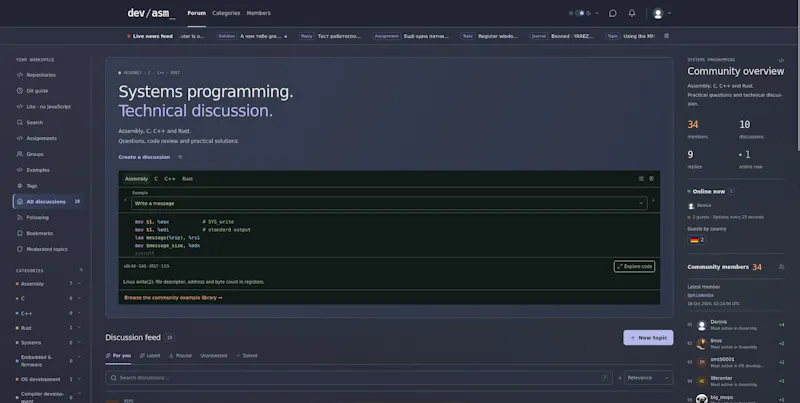The image size is (800, 403).
Task: Pause the live news feed ticker
Action: [666, 36]
